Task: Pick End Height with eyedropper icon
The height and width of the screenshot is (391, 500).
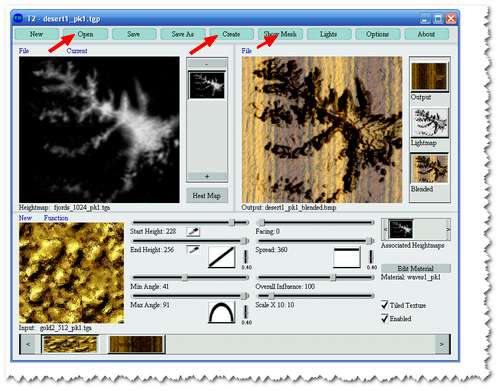Action: (193, 250)
